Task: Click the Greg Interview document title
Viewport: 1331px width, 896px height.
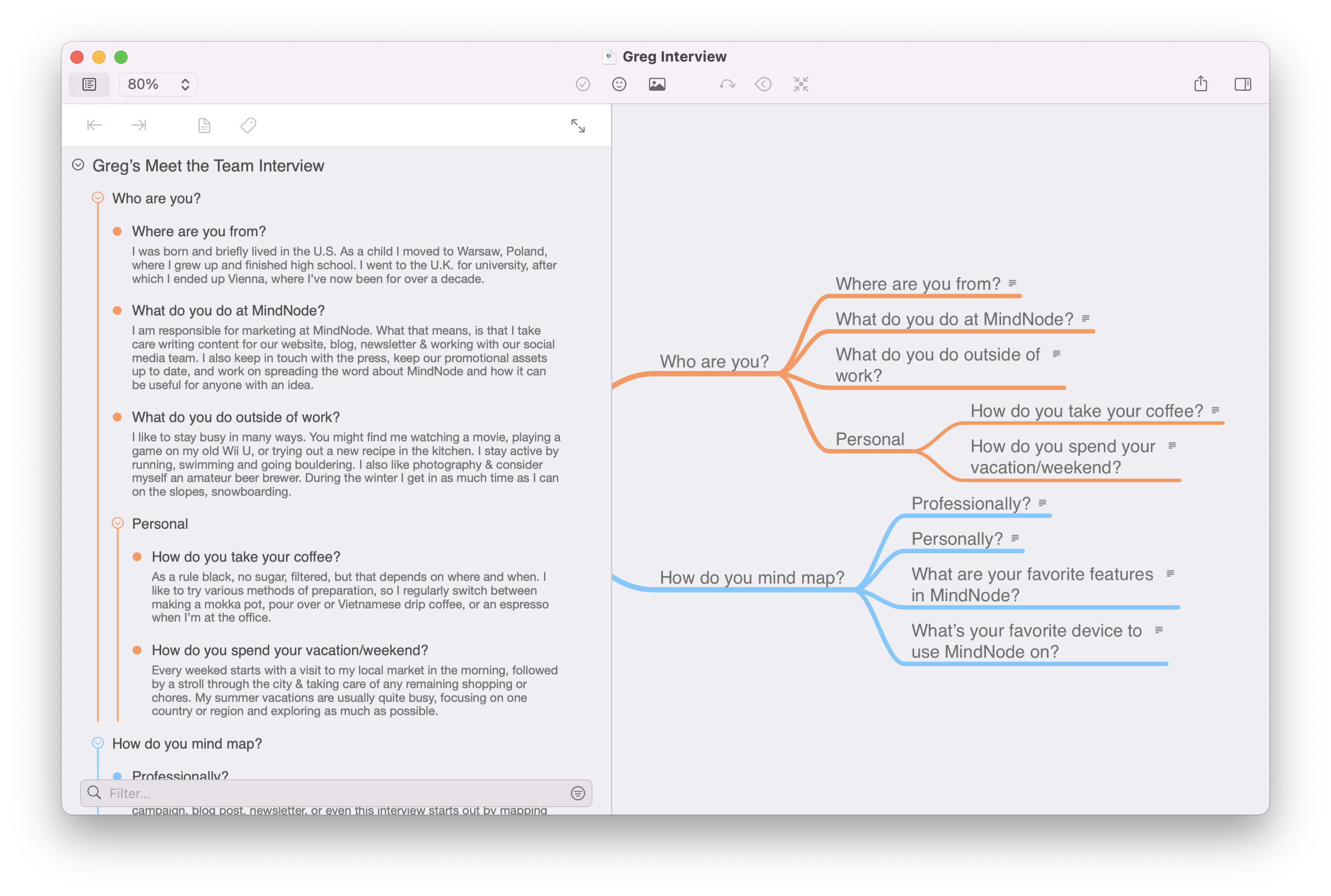Action: 674,57
